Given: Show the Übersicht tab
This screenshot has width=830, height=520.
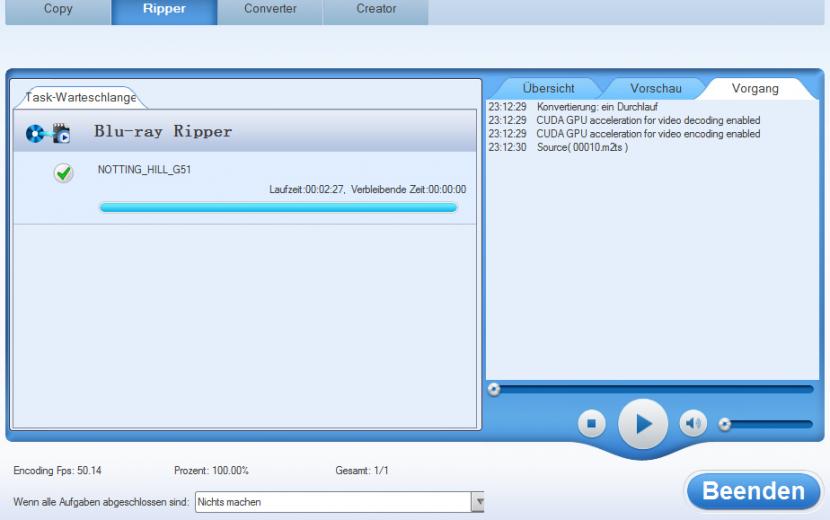Looking at the screenshot, I should [x=548, y=89].
